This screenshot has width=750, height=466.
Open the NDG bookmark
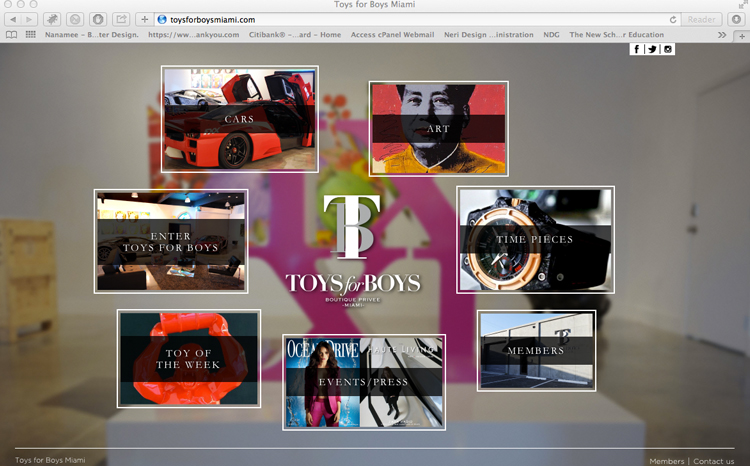(x=551, y=34)
